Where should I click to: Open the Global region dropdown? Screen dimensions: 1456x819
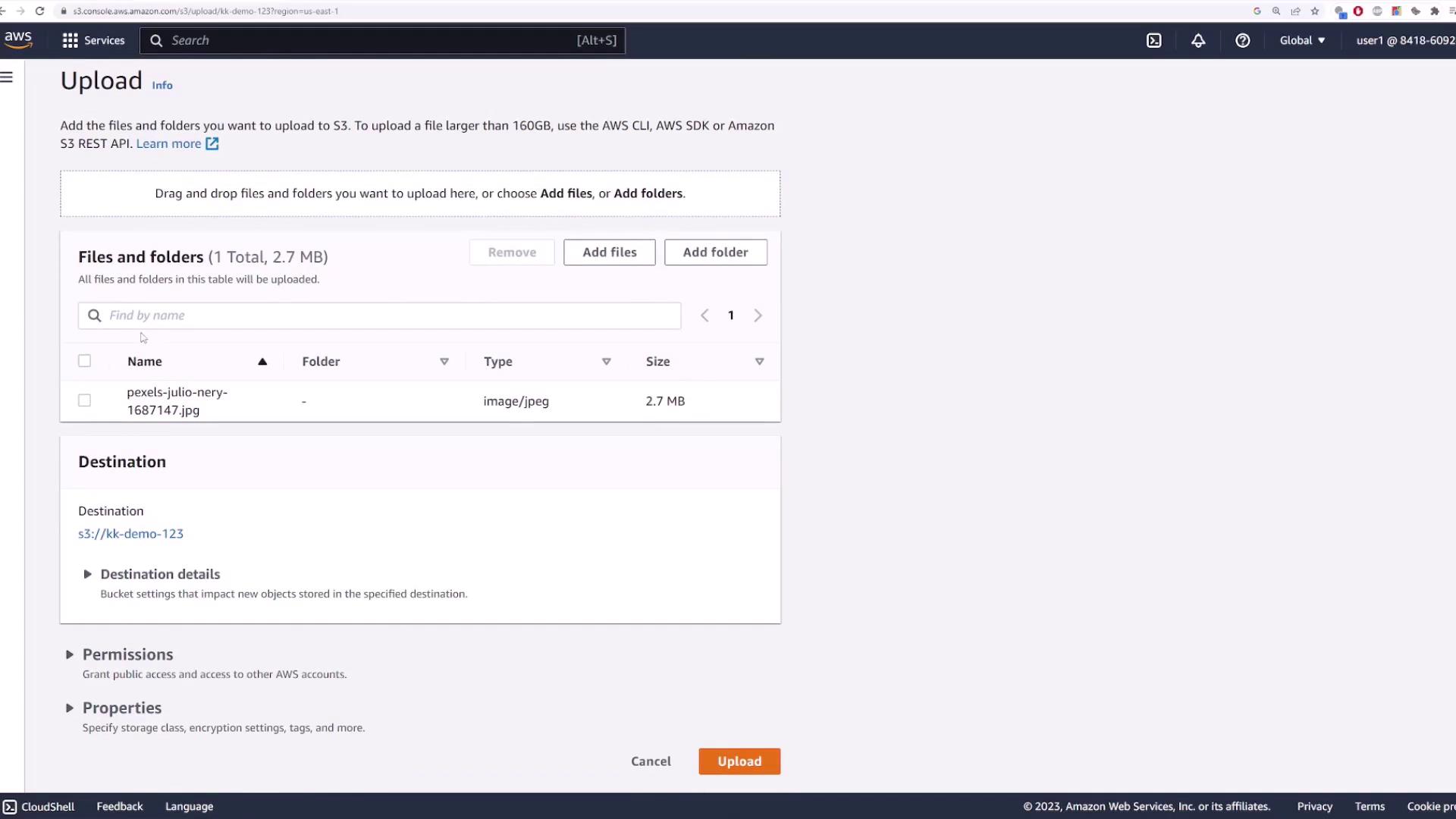(1302, 41)
